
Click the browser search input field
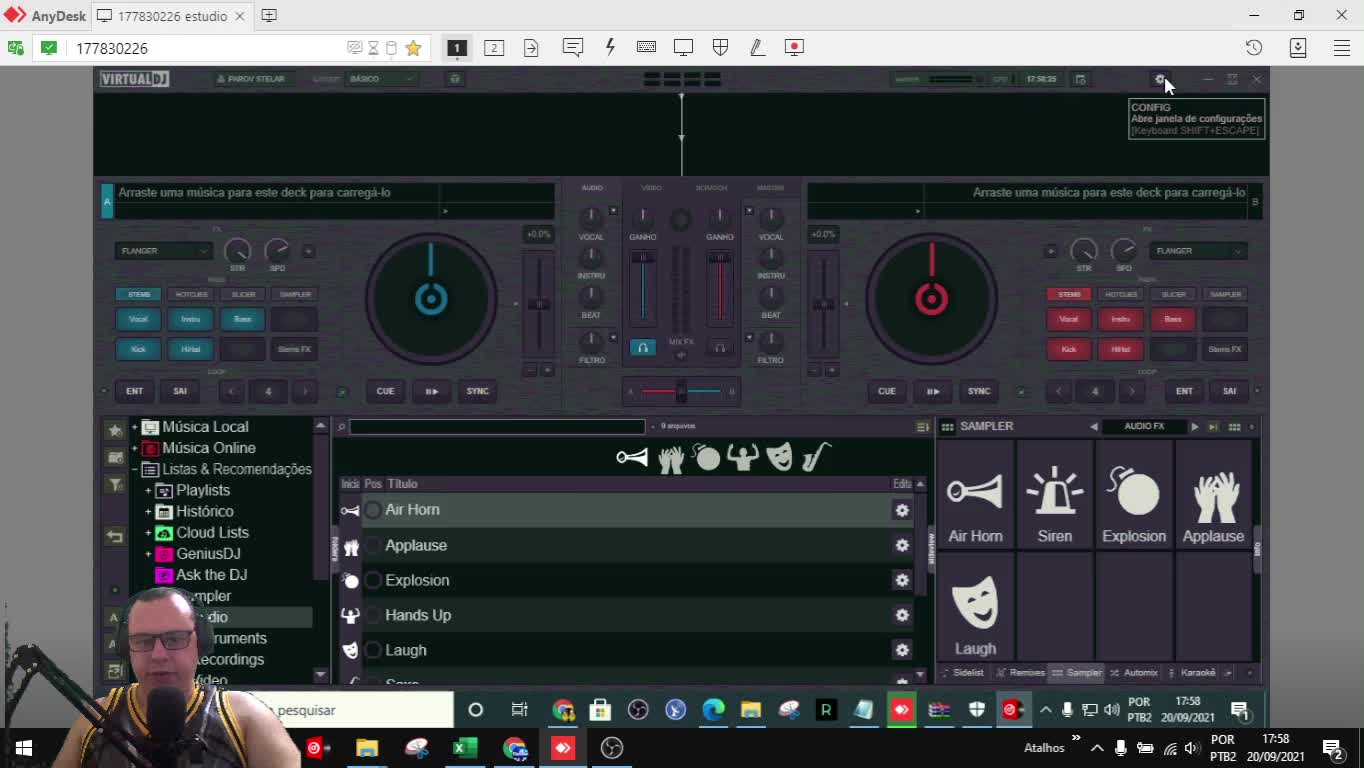(497, 427)
